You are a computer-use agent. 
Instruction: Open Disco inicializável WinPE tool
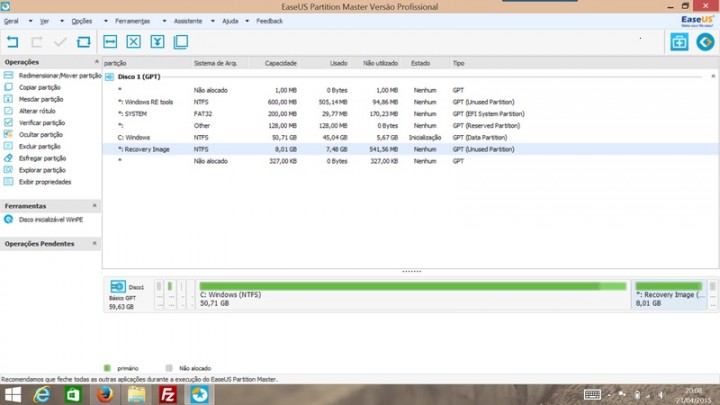tap(51, 220)
